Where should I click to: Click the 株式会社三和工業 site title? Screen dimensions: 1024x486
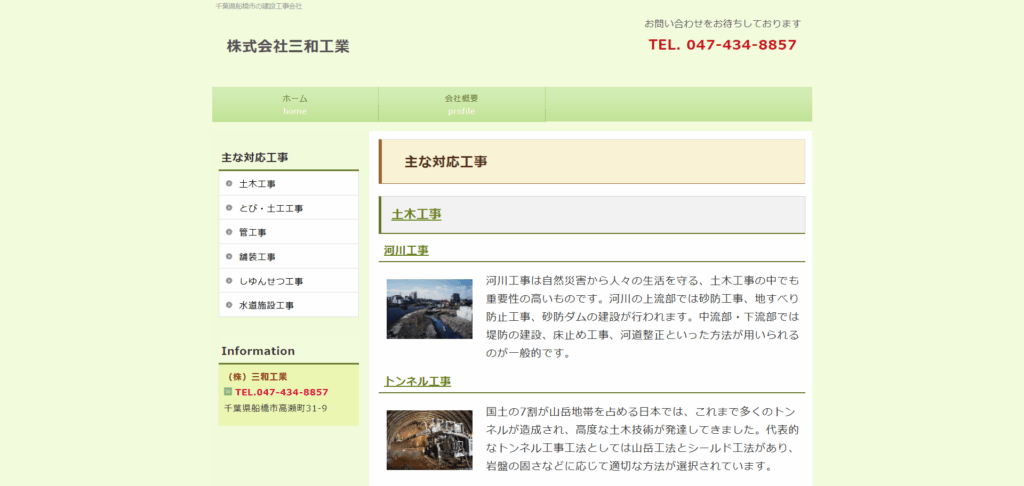tap(288, 46)
